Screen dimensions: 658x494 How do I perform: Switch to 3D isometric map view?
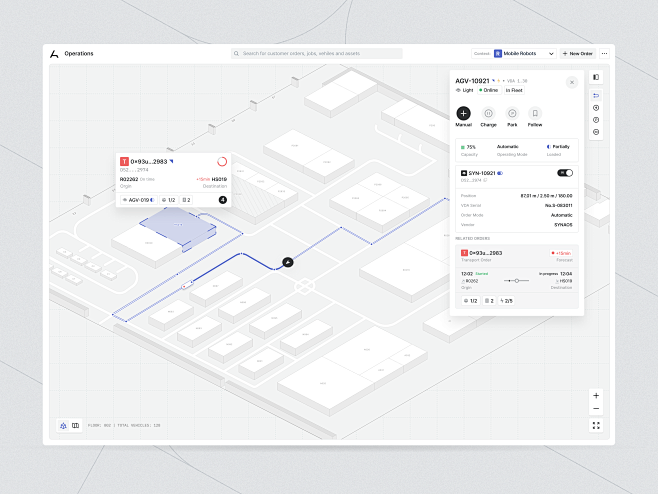pyautogui.click(x=63, y=425)
